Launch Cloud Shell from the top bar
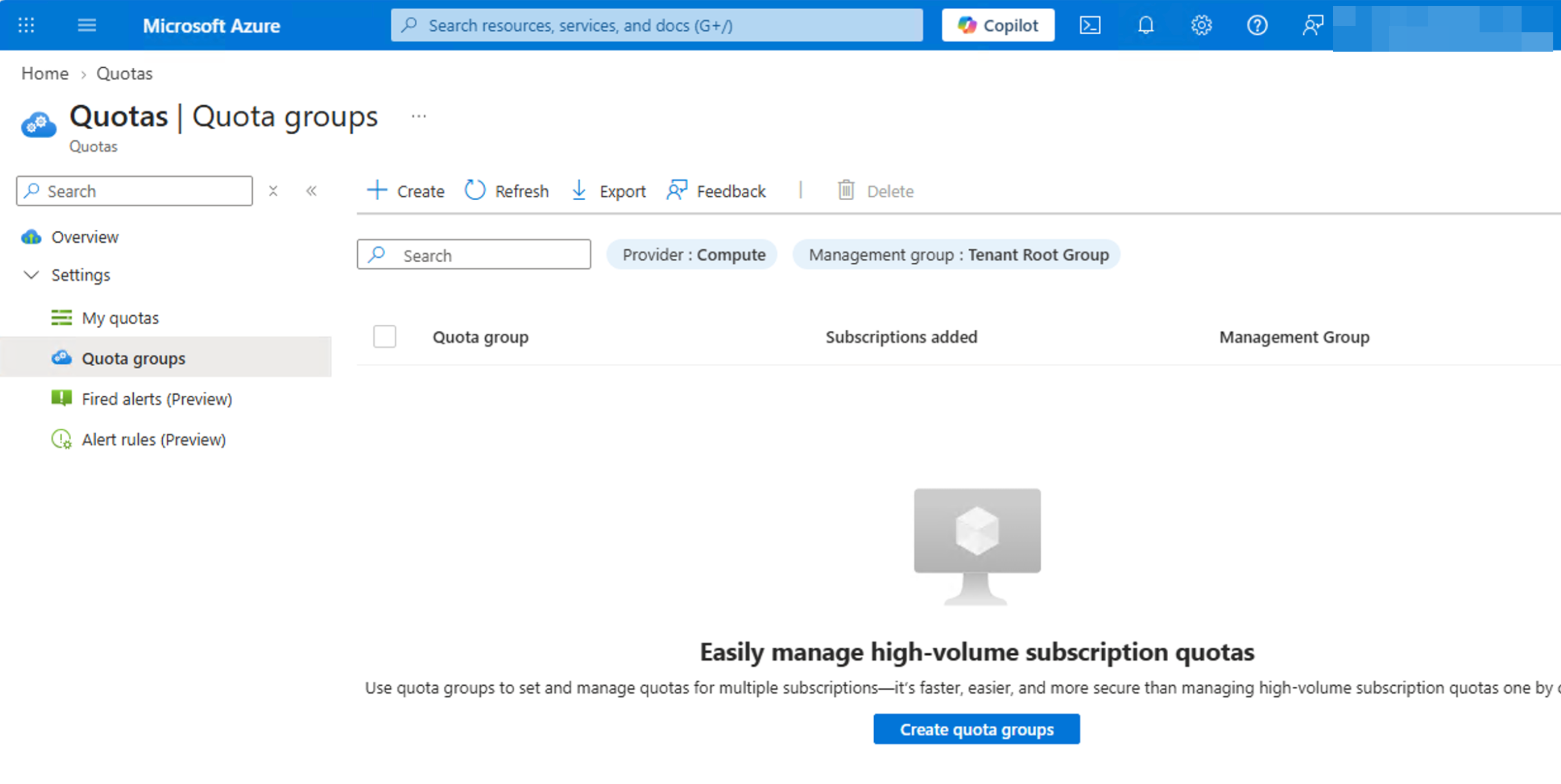Image resolution: width=1561 pixels, height=784 pixels. pos(1090,25)
